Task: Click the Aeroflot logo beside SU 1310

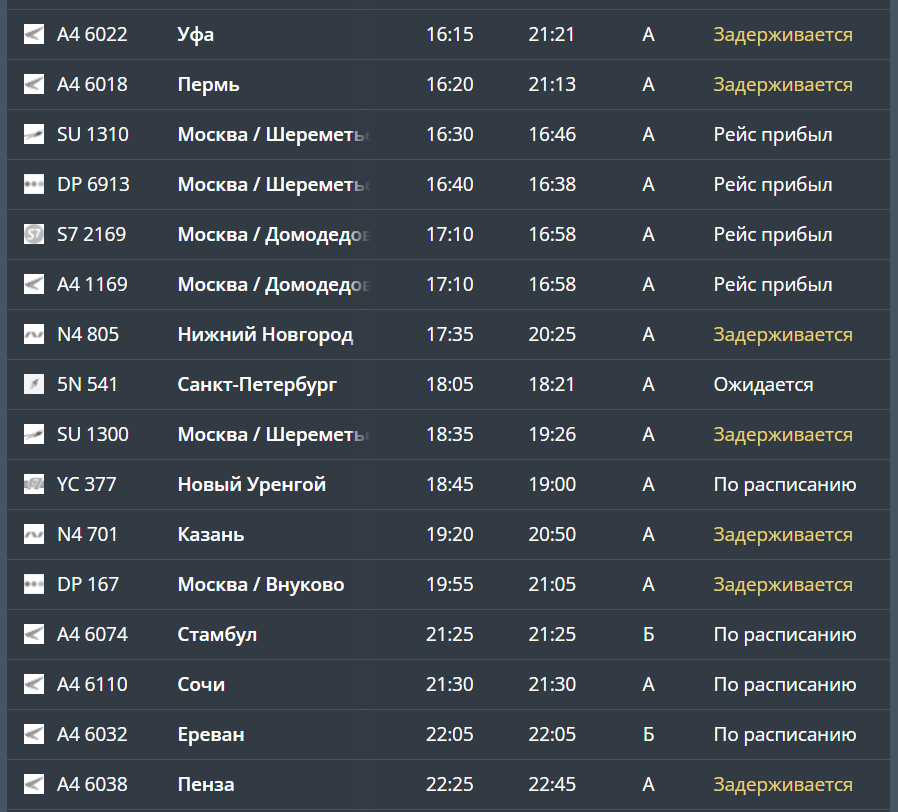Action: (x=34, y=135)
